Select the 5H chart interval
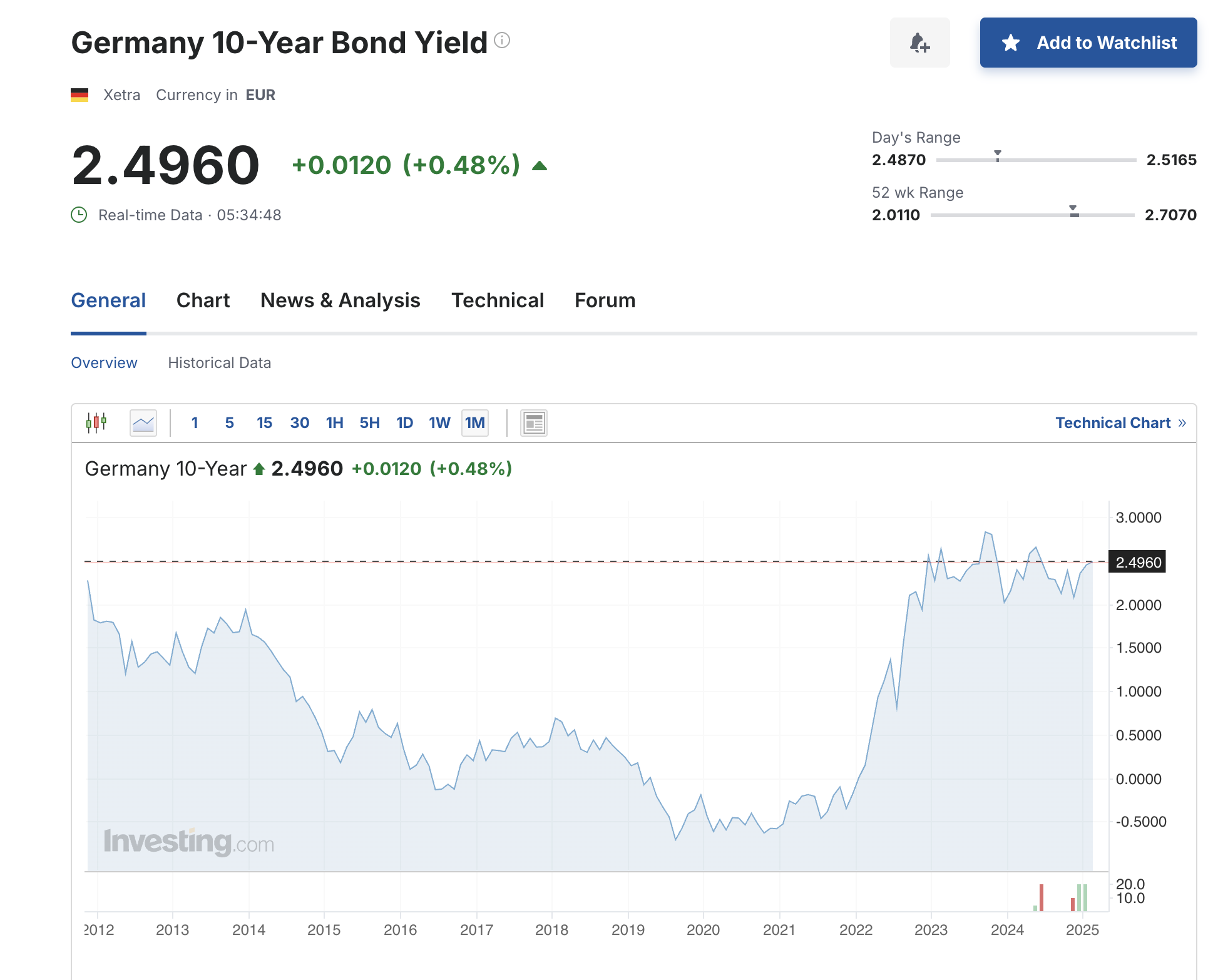Viewport: 1213px width, 980px height. pyautogui.click(x=369, y=423)
